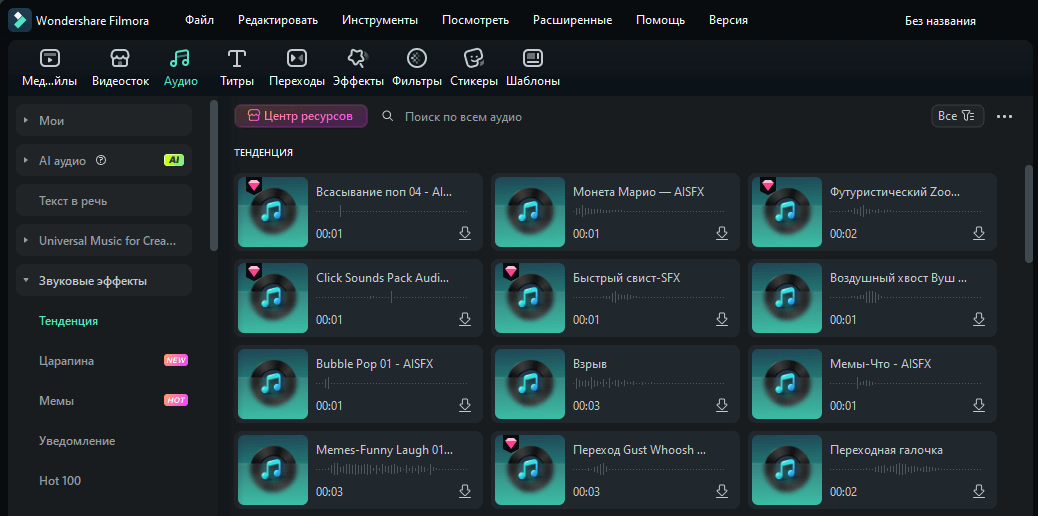Download the Мемы-Что - AISFX sound
Viewport: 1038px width, 516px height.
(x=978, y=405)
